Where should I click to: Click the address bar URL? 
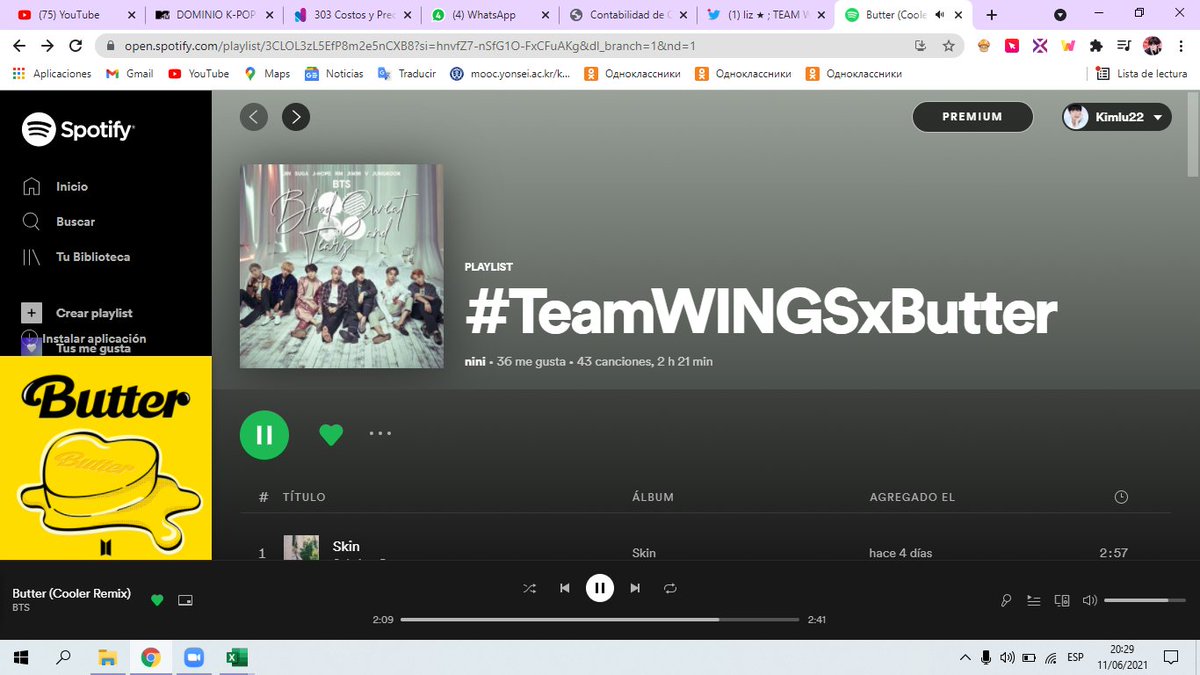(x=410, y=46)
